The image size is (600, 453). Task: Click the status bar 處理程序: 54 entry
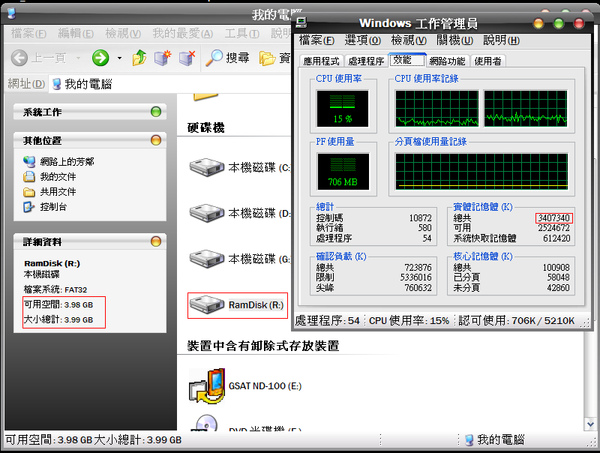328,321
